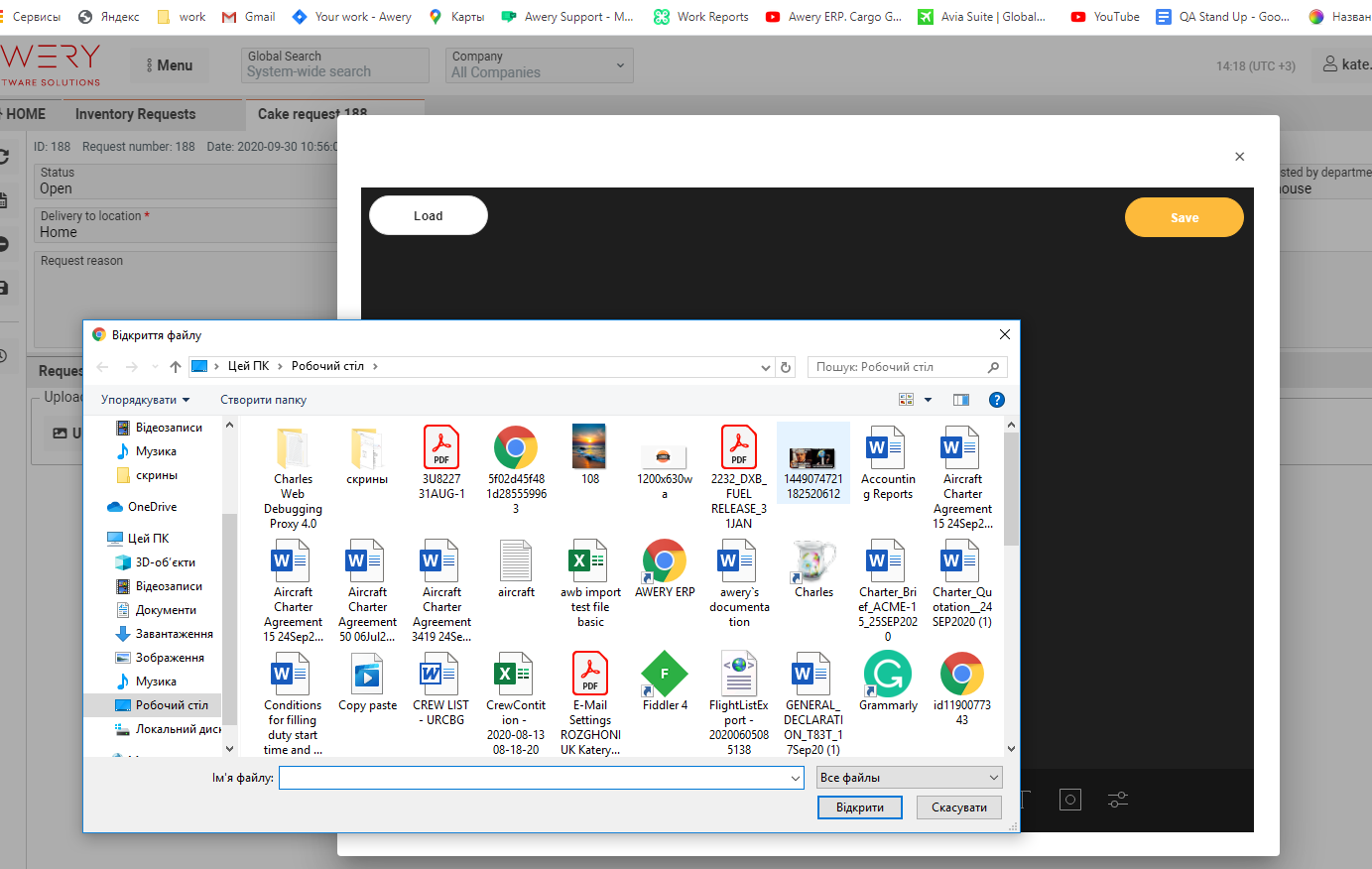
Task: Open the 'Упорядкувати' organize menu
Action: click(145, 400)
